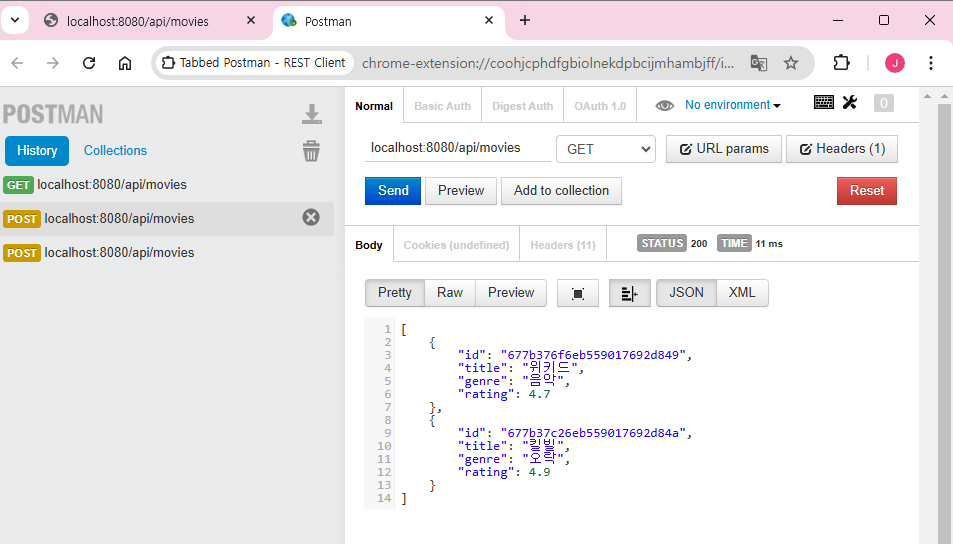Open a new browser tab
This screenshot has height=544, width=953.
[525, 21]
